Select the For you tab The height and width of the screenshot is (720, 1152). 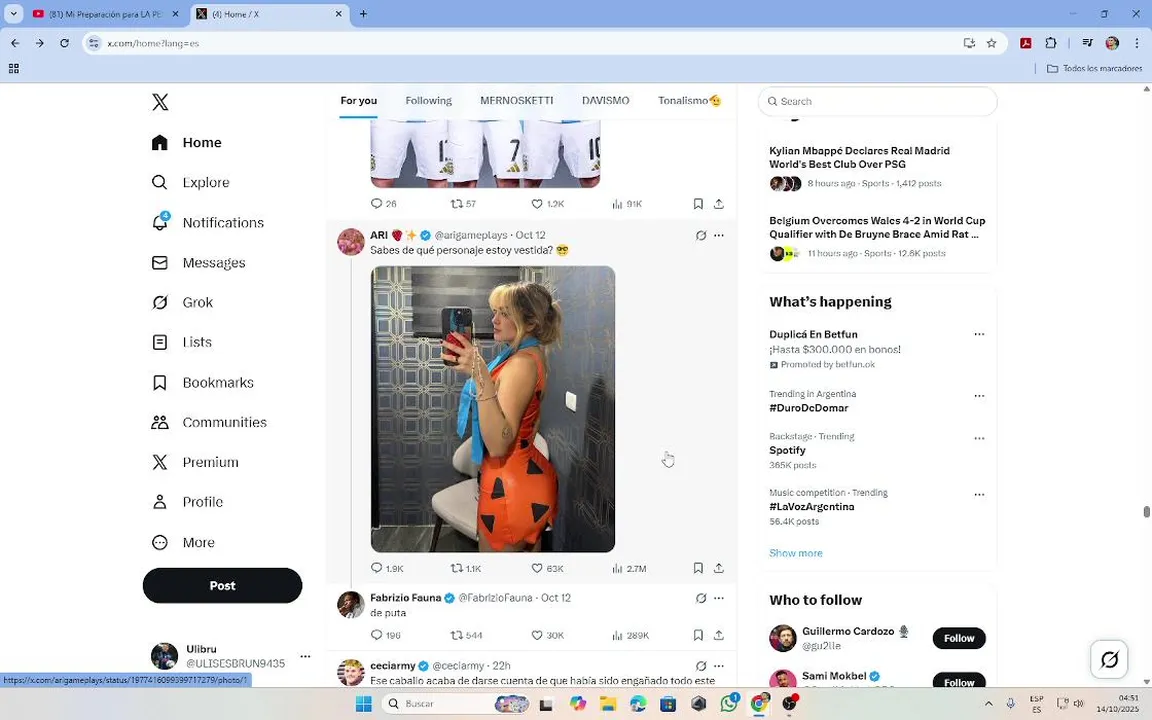(x=359, y=101)
